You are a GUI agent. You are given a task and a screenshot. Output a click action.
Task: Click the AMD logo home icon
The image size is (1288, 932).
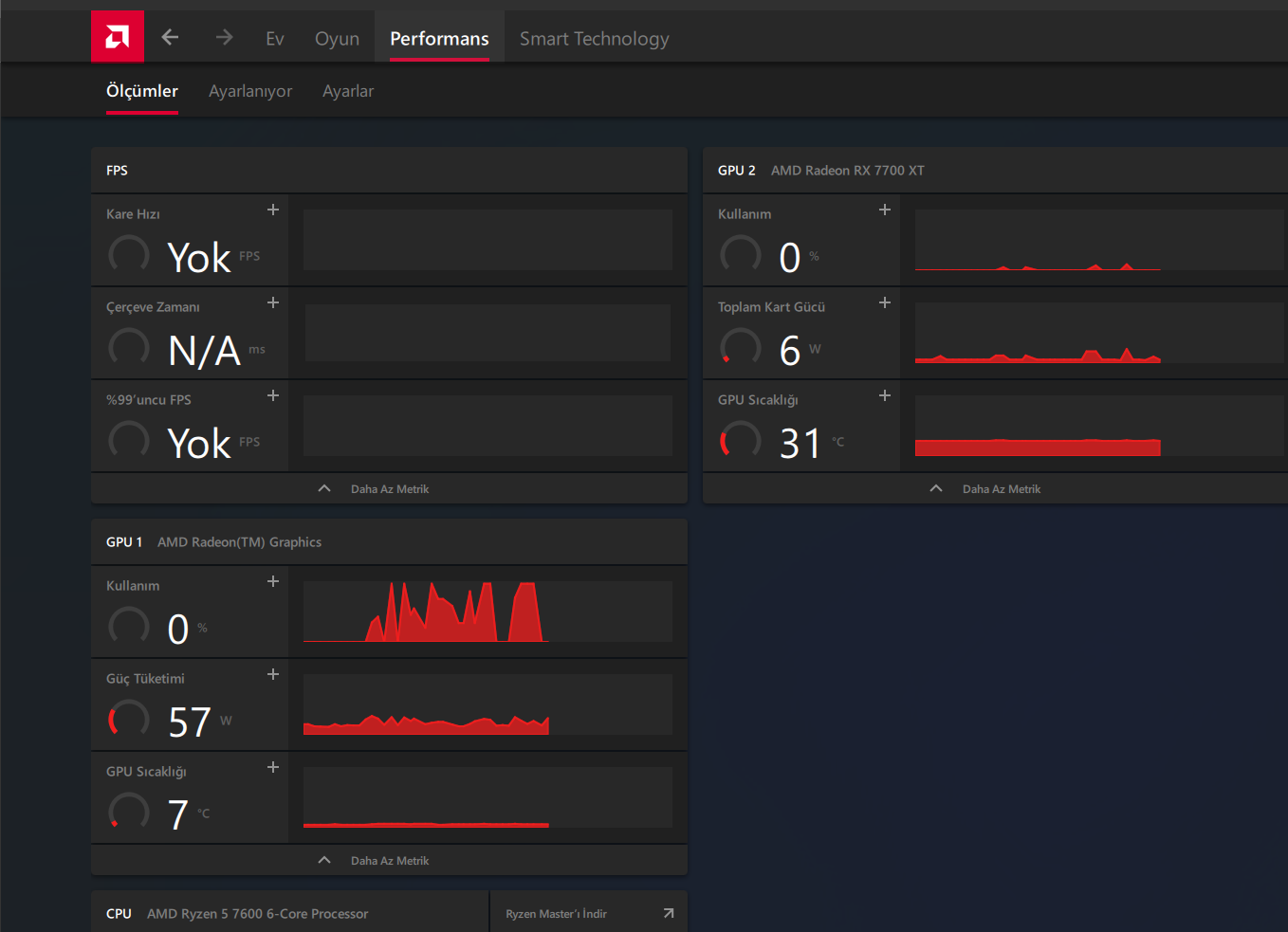tap(118, 37)
